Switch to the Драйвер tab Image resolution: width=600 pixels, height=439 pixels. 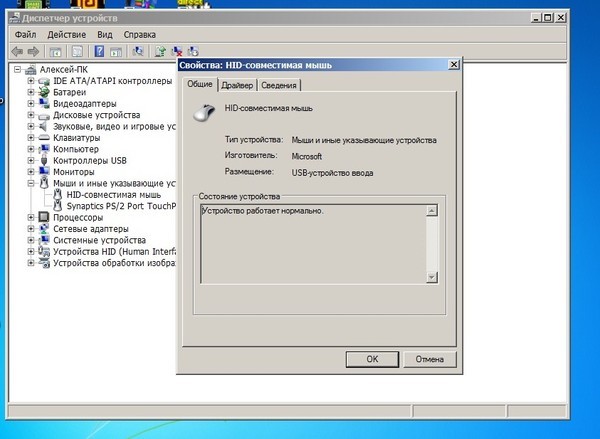pyautogui.click(x=237, y=85)
